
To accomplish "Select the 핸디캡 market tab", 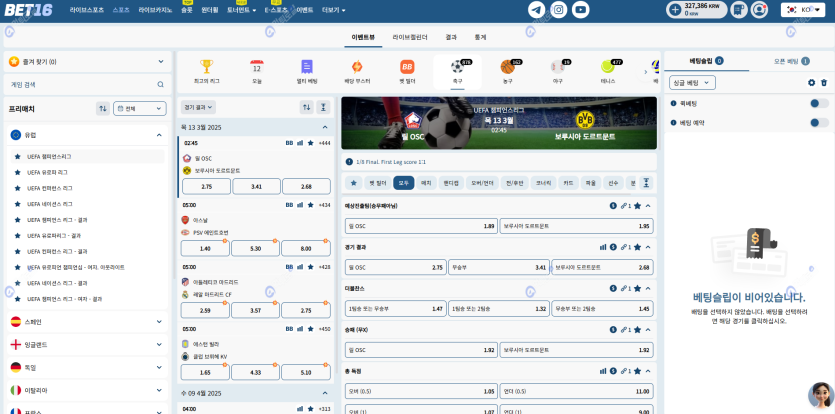I will point(452,183).
